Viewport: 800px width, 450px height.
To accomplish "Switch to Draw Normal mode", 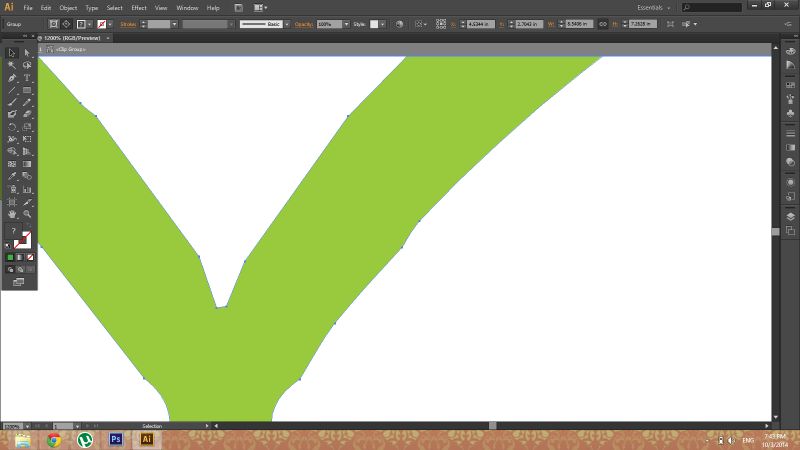I will 10,269.
